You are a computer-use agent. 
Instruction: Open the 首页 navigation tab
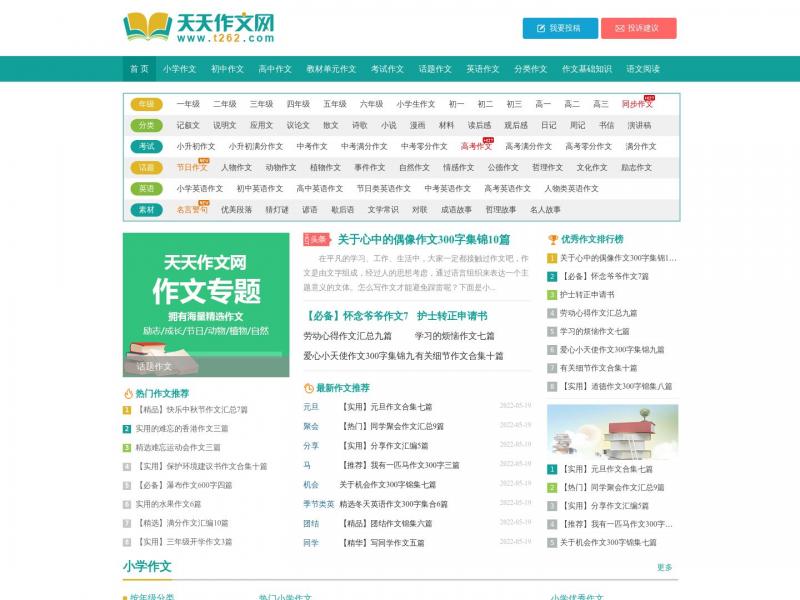(x=139, y=69)
